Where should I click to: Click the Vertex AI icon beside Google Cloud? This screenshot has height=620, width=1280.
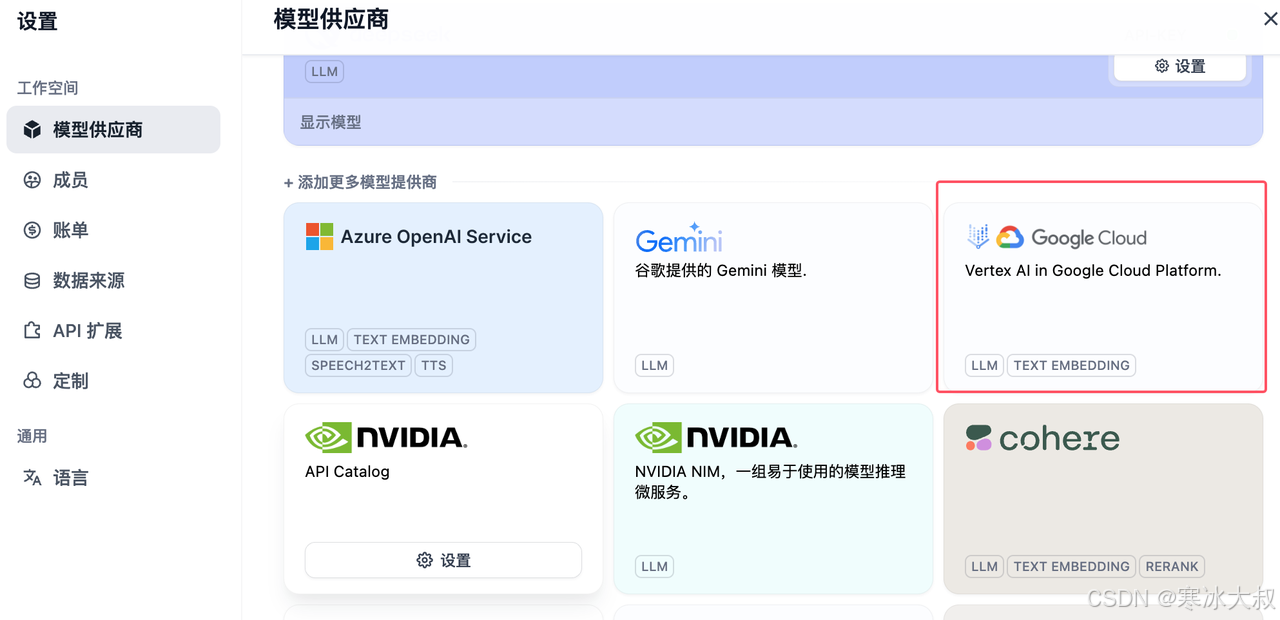point(977,237)
